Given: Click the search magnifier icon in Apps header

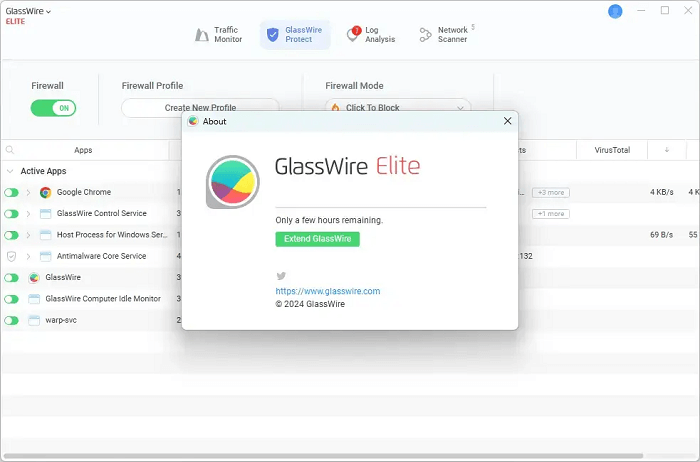Looking at the screenshot, I should [x=10, y=150].
